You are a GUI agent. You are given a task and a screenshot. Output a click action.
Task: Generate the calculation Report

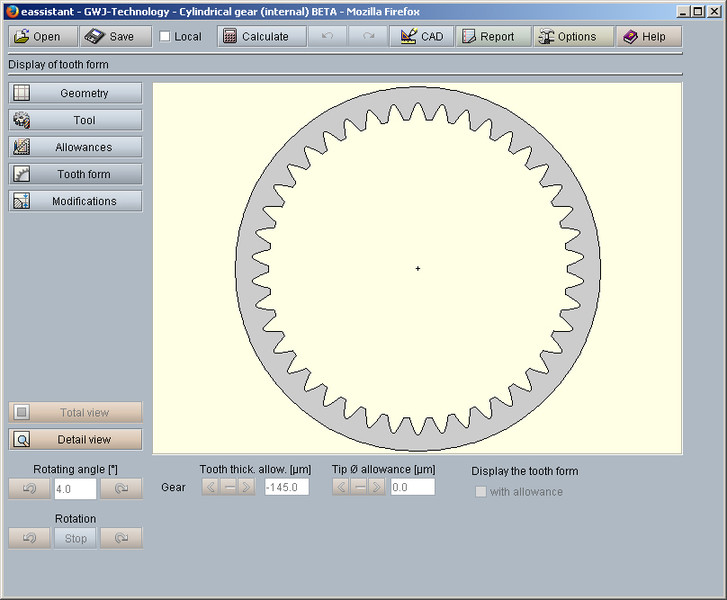(489, 36)
